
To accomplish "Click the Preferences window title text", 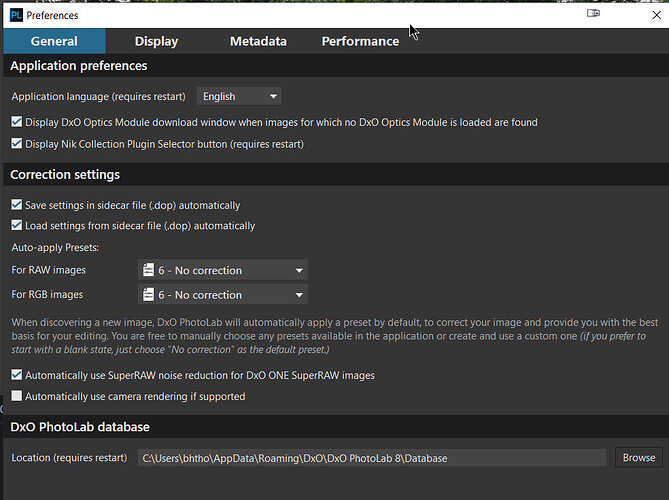I will 52,15.
